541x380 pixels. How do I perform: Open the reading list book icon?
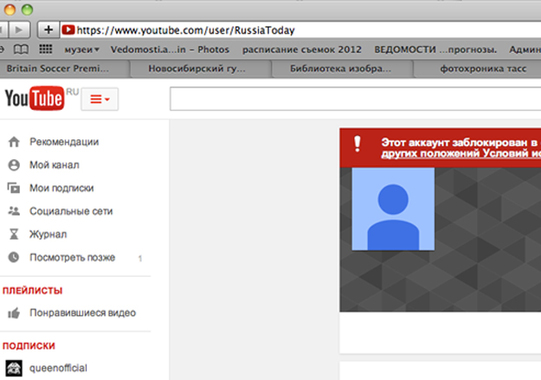pos(21,49)
